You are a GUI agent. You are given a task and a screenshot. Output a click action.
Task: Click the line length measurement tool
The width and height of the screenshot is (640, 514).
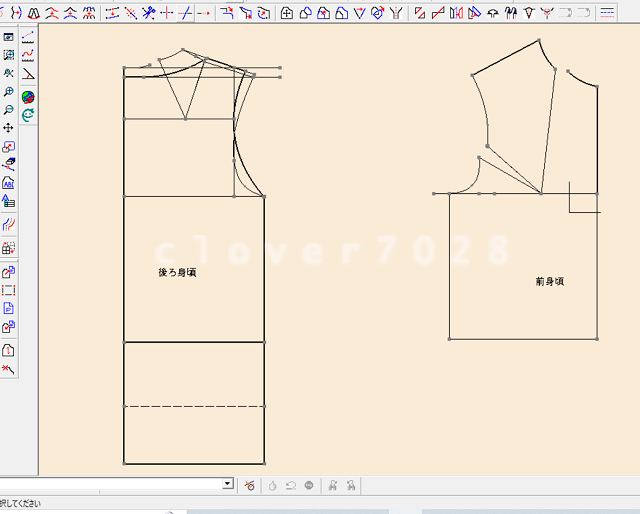pos(28,37)
